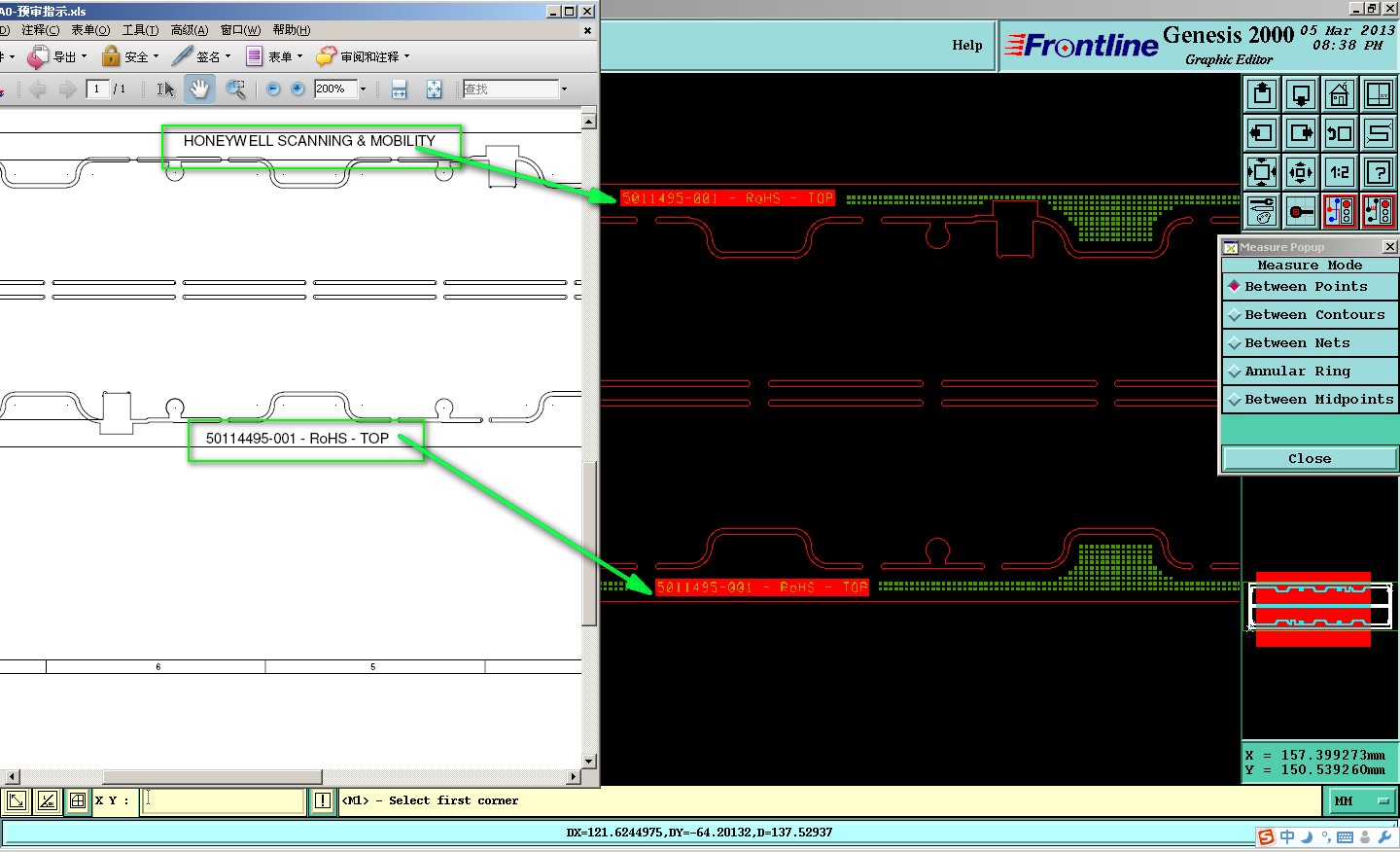Click the black net measurement traffic light icon
This screenshot has width=1400, height=852.
1379,211
